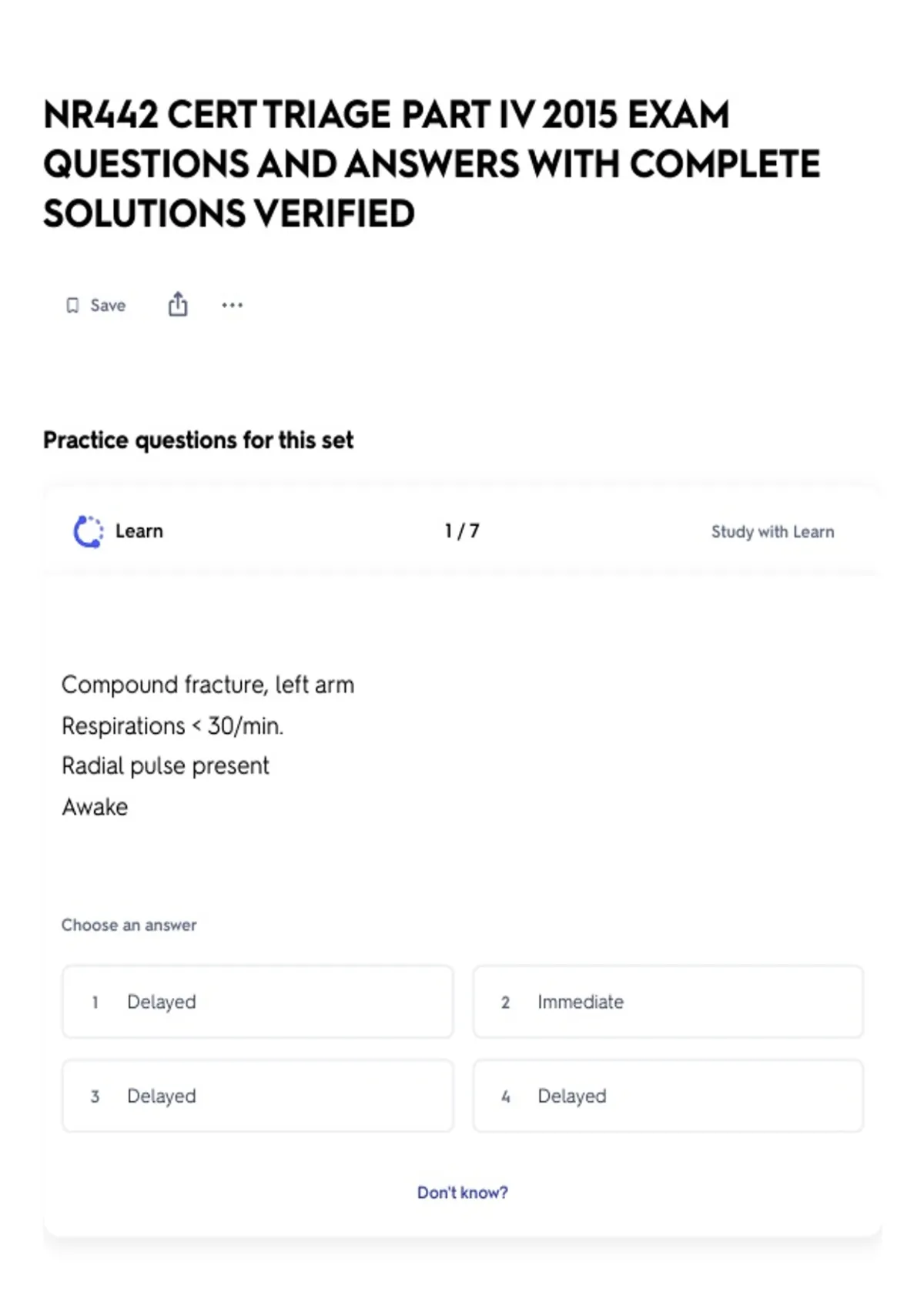Click the 1 / 7 question counter
Viewport: 924px width, 1309px height.
[462, 531]
